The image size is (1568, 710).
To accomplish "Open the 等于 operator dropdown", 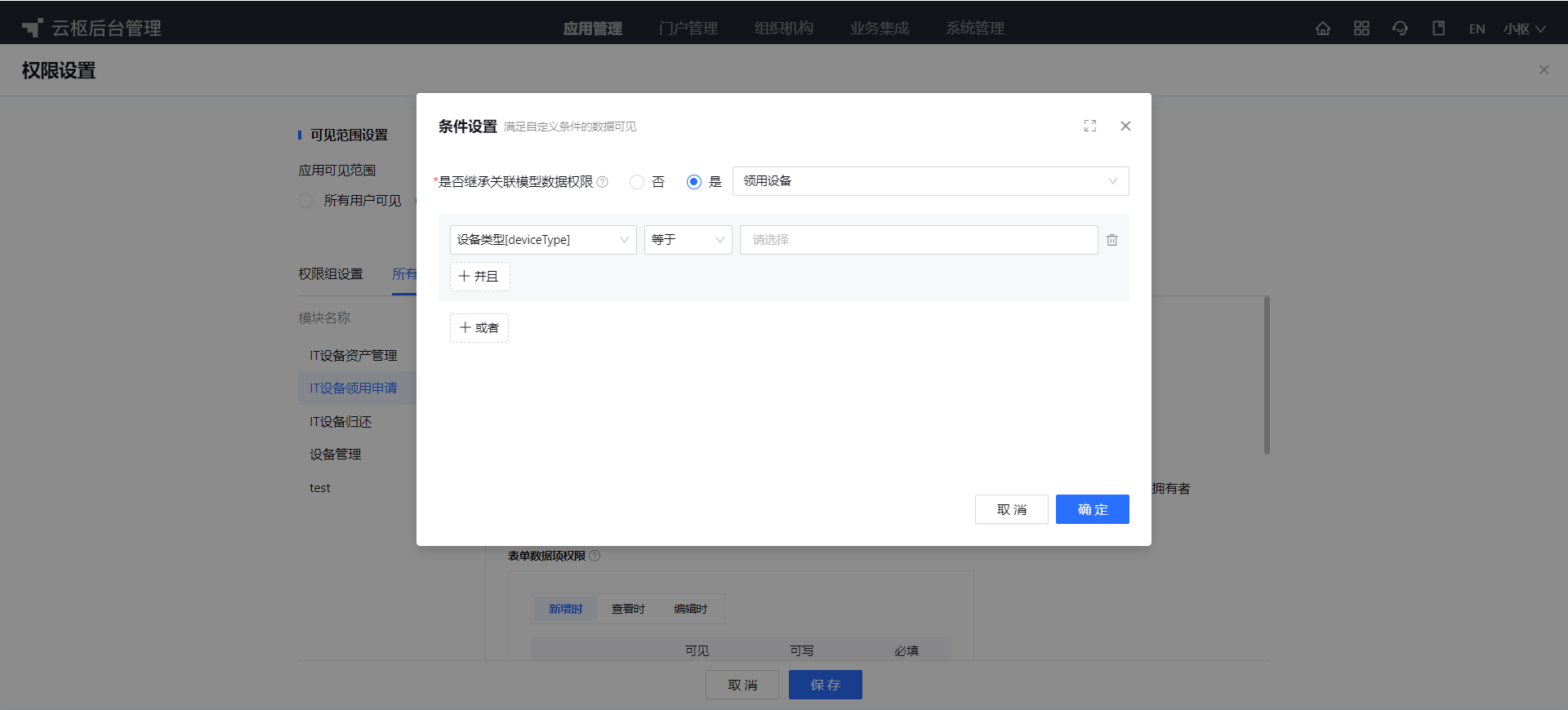I will click(688, 240).
